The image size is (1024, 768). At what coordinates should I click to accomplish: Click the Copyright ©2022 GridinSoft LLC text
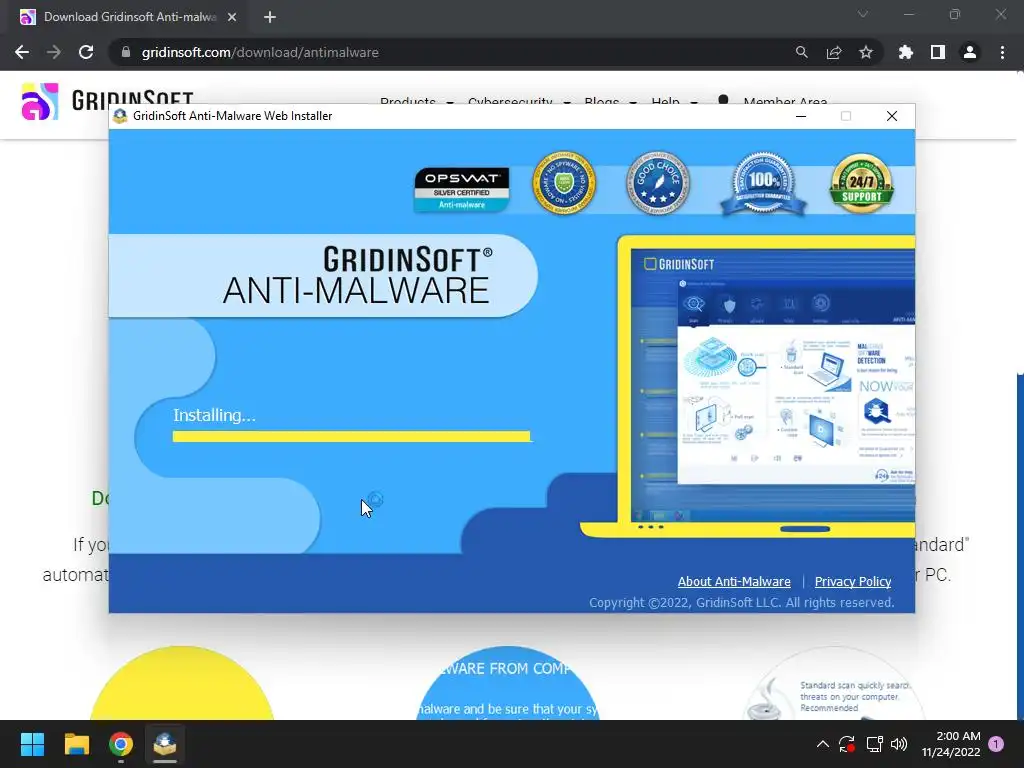(742, 603)
